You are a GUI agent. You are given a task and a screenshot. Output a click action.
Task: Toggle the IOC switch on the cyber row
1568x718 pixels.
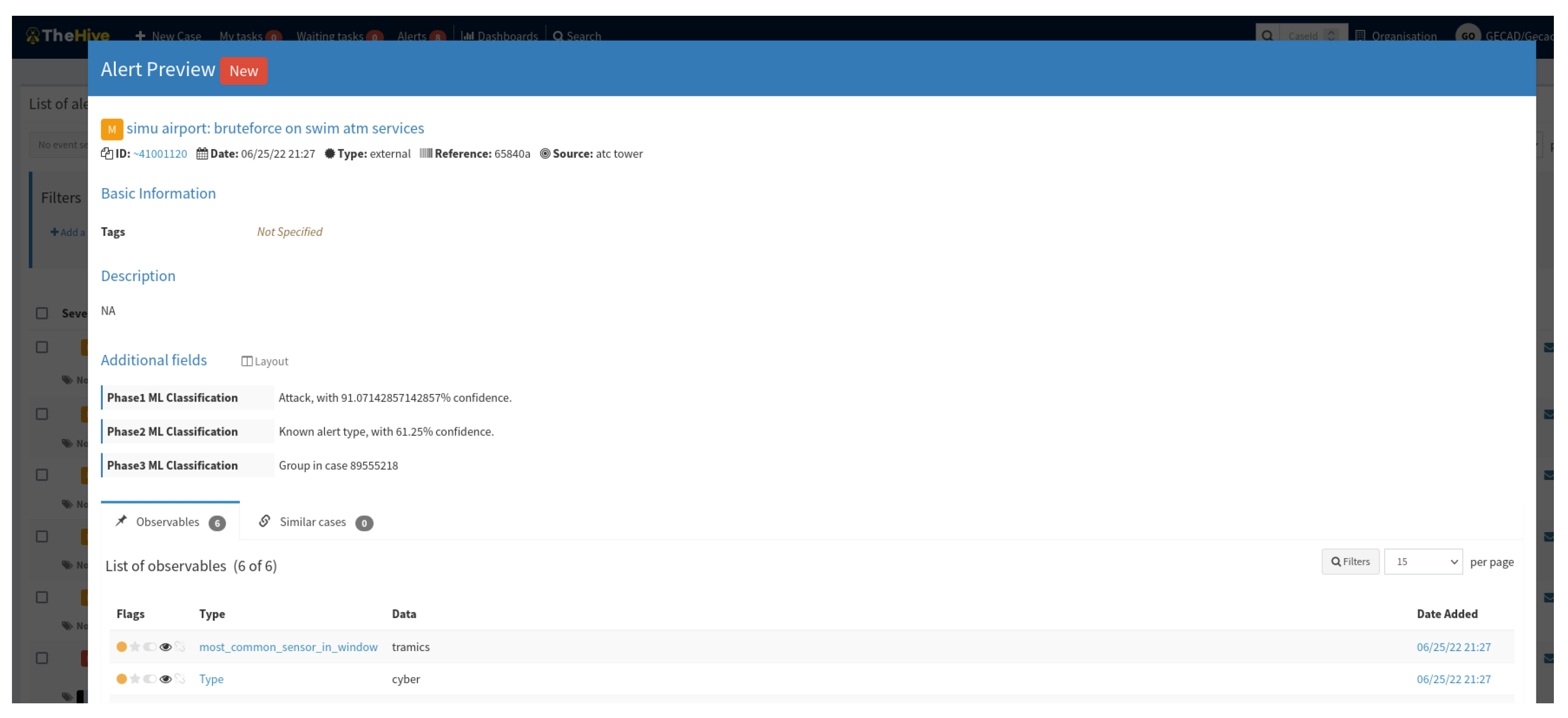click(150, 679)
